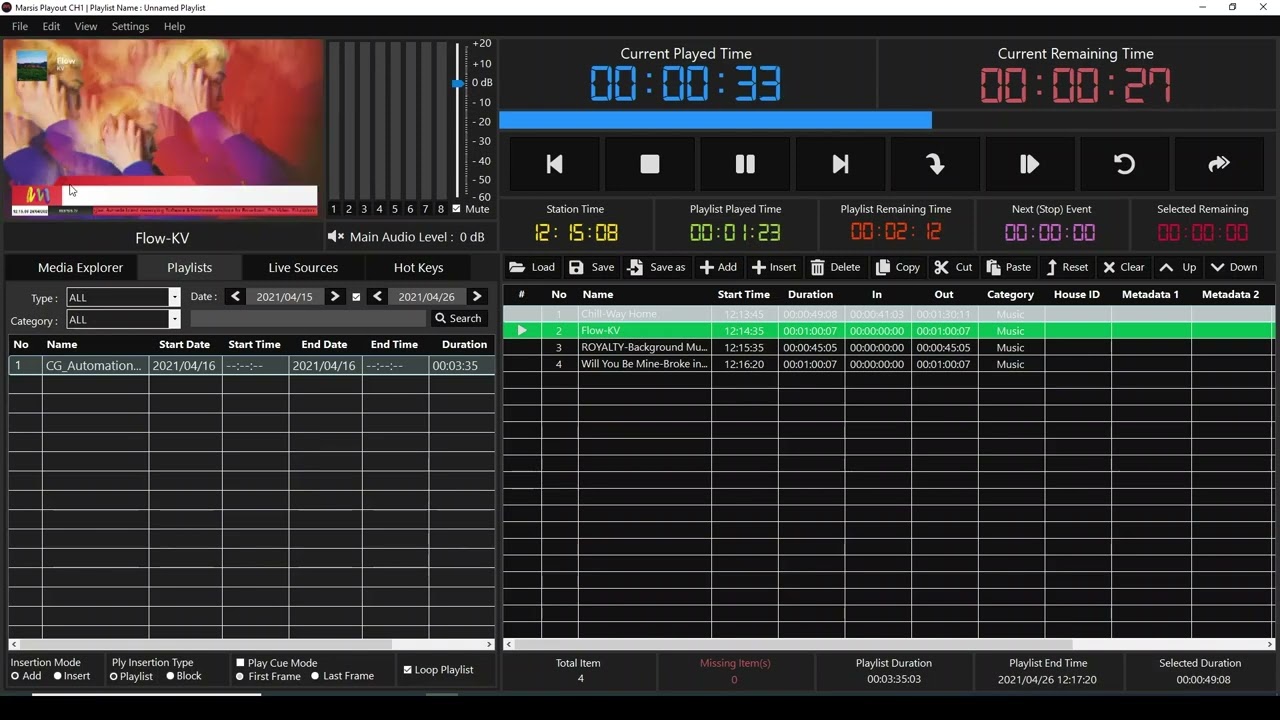
Task: Select Add insertion mode radio
Action: coord(15,676)
